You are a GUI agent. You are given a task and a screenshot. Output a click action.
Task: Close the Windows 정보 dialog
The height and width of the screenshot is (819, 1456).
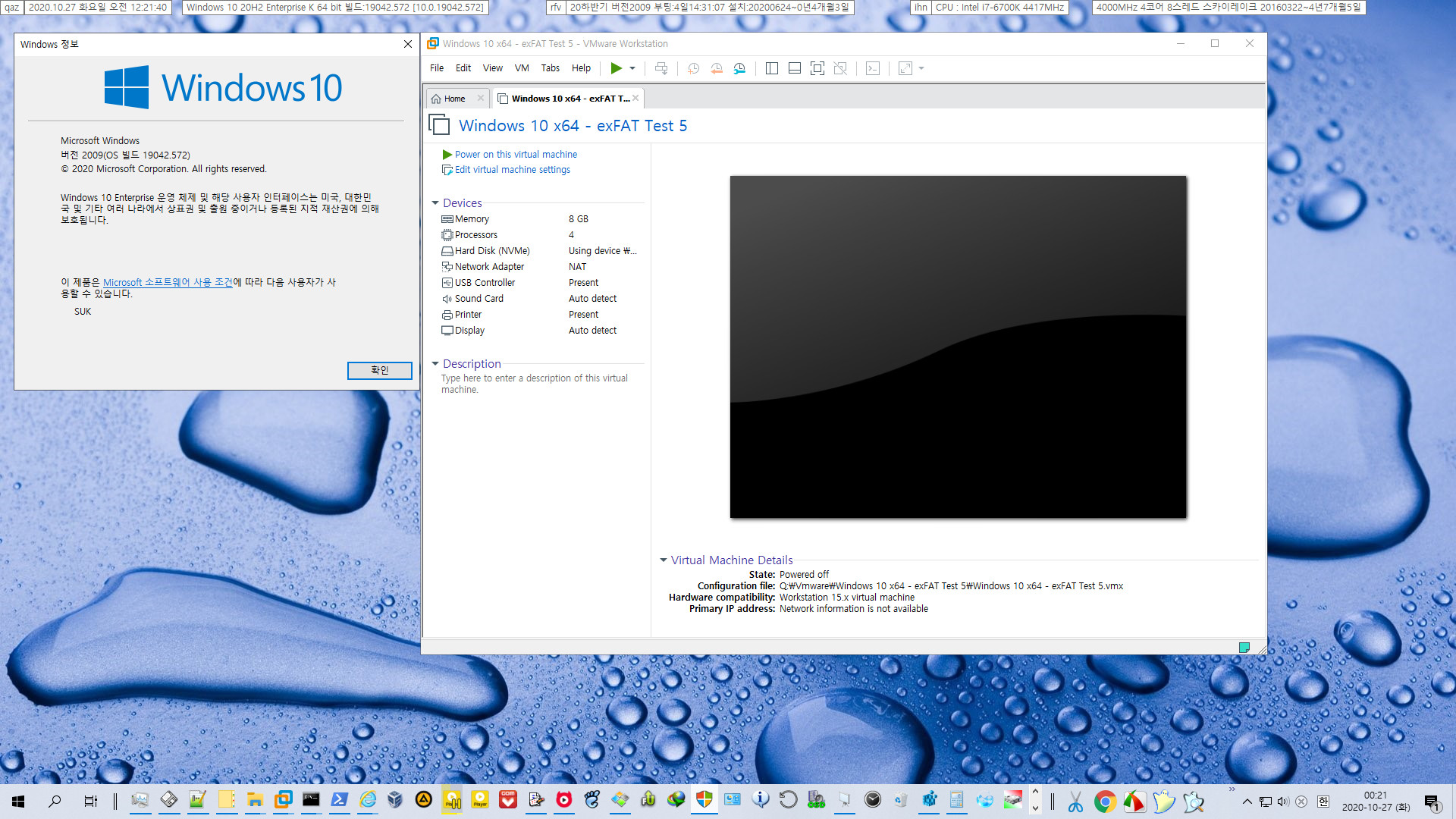407,44
